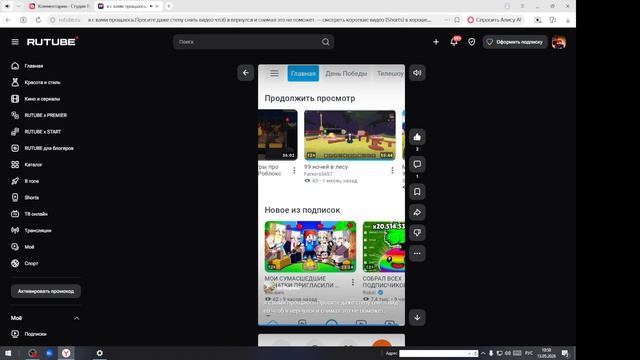Image resolution: width=640 pixels, height=360 pixels.
Task: Open the RUTUBE hamburger menu
Action: tap(15, 42)
